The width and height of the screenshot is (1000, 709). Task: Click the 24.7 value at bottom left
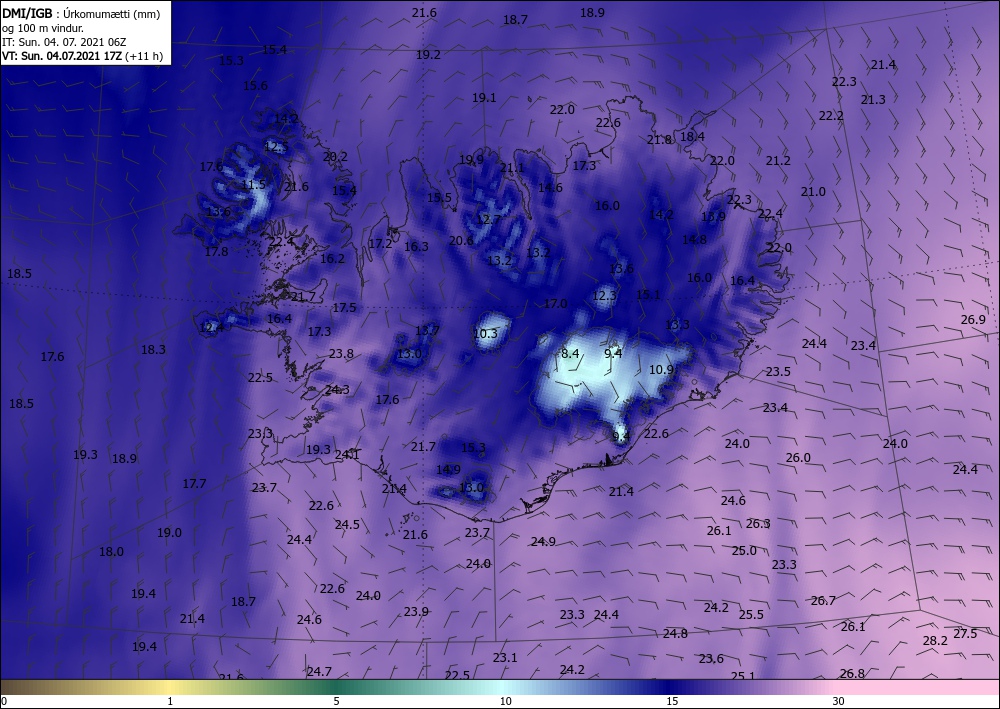click(x=319, y=671)
